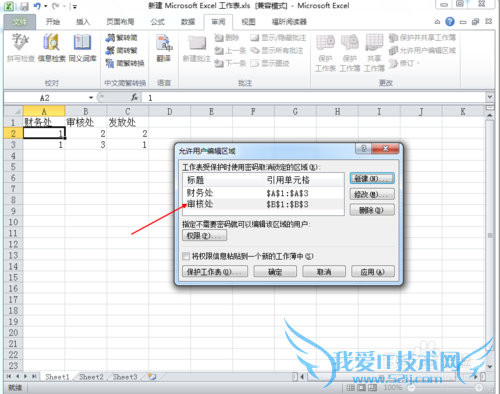The image size is (500, 394).
Task: Switch to the 插入 tab
Action: [x=83, y=22]
